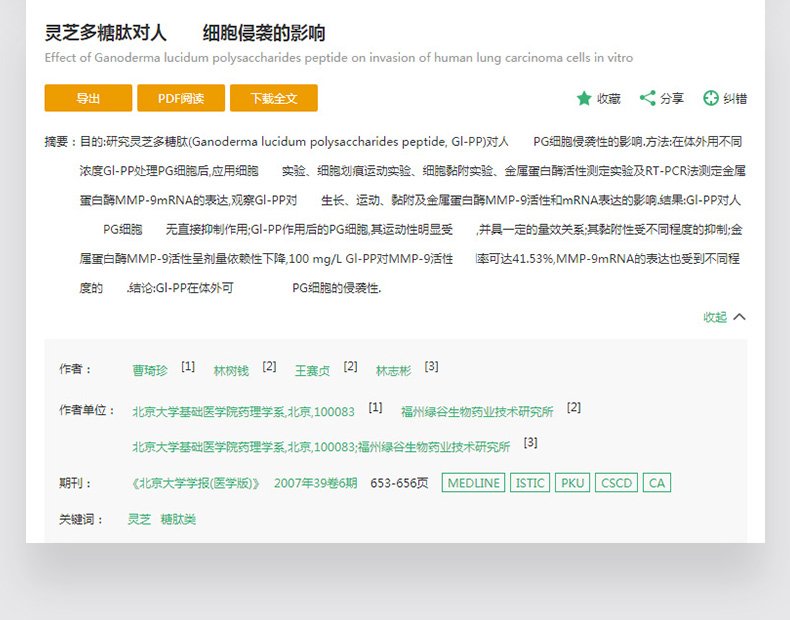This screenshot has height=620, width=790.
Task: Open affiliation 福州绿谷生物药业技术研究所 marked [2]
Action: tap(477, 411)
